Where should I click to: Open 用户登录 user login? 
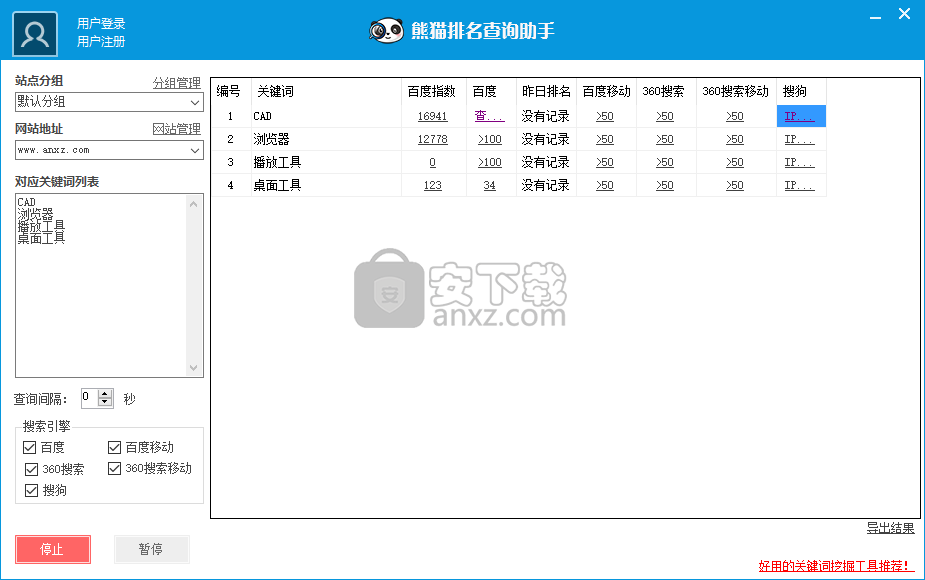click(x=101, y=24)
